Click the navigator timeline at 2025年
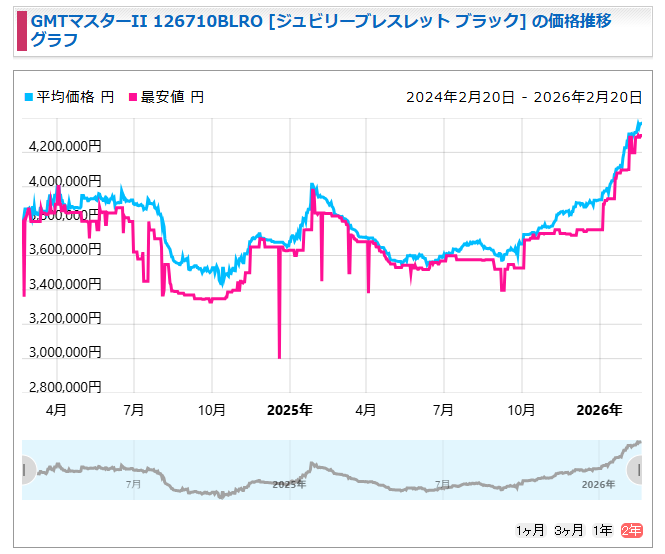Image resolution: width=665 pixels, height=554 pixels. [x=289, y=484]
